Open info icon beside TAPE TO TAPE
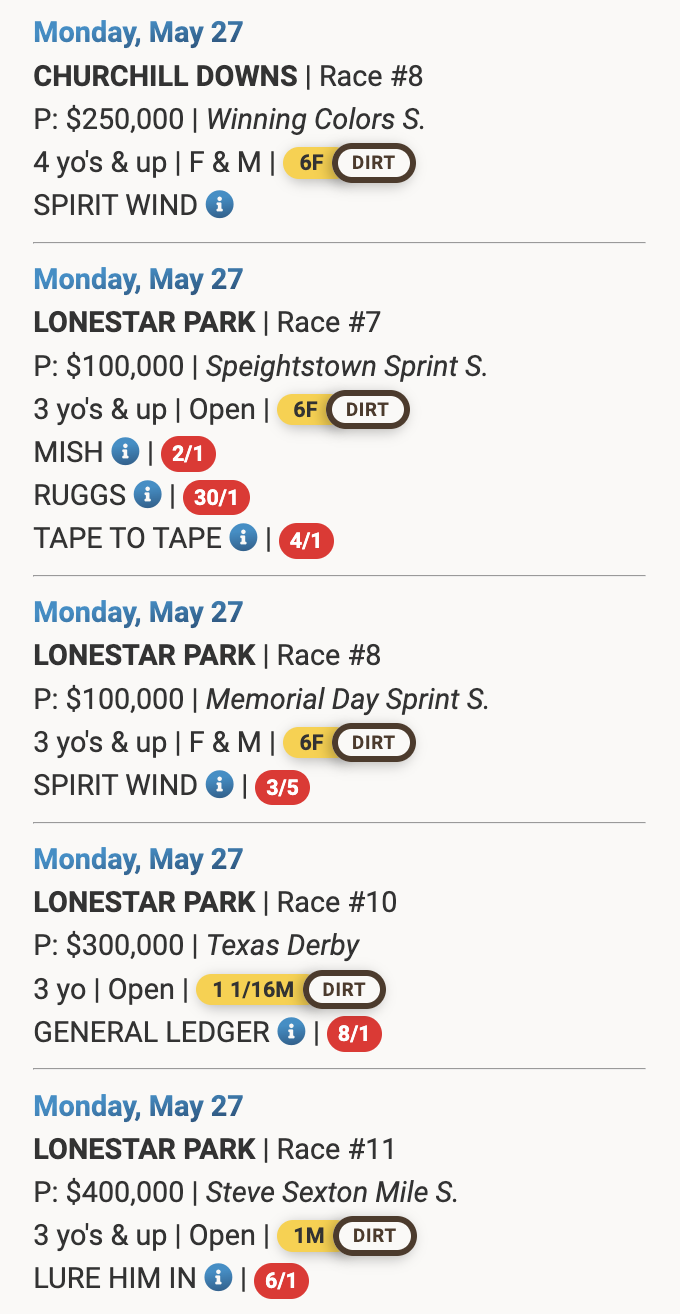The width and height of the screenshot is (680, 1314). tap(243, 538)
